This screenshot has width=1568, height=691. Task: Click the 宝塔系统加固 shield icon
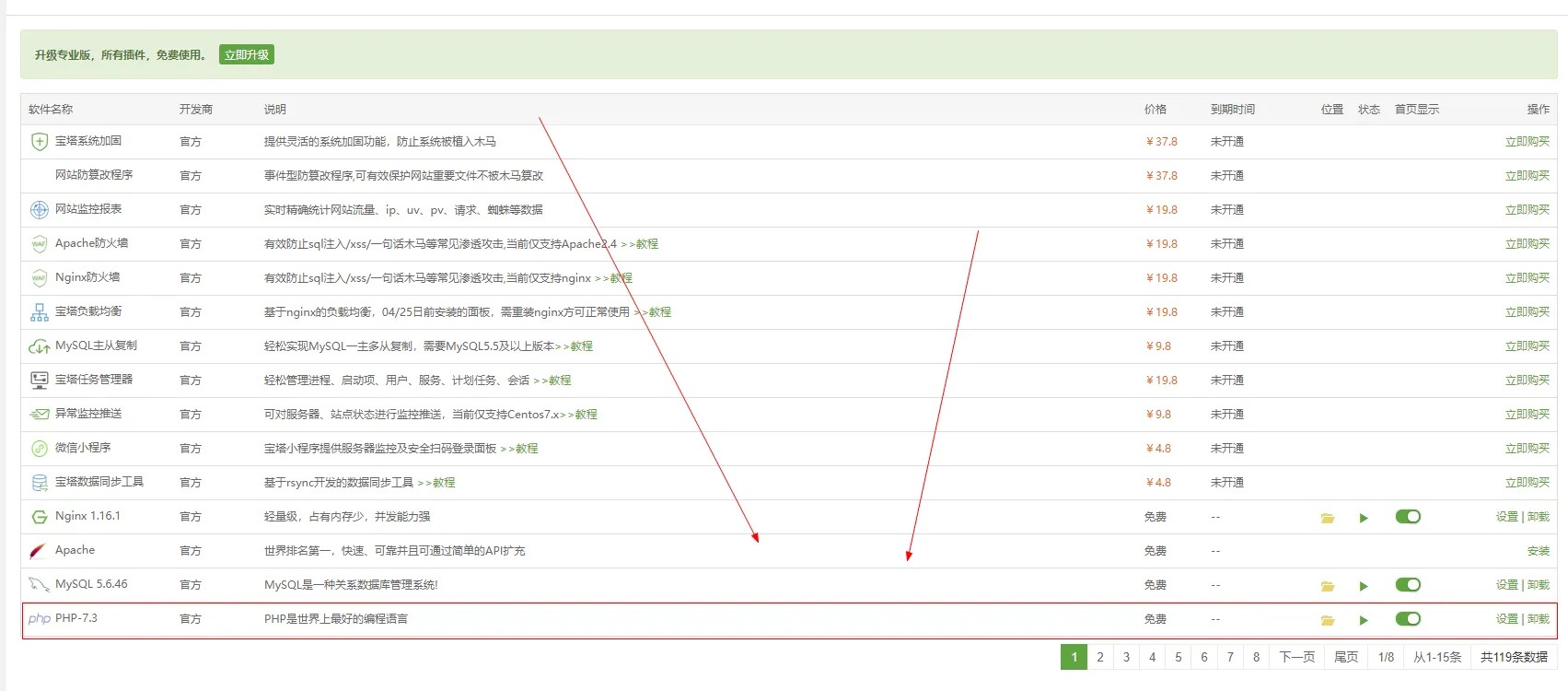pyautogui.click(x=39, y=142)
